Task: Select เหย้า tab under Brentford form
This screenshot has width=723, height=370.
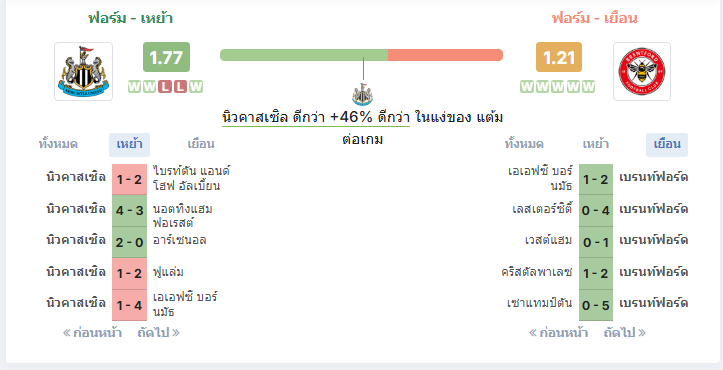Action: click(595, 144)
